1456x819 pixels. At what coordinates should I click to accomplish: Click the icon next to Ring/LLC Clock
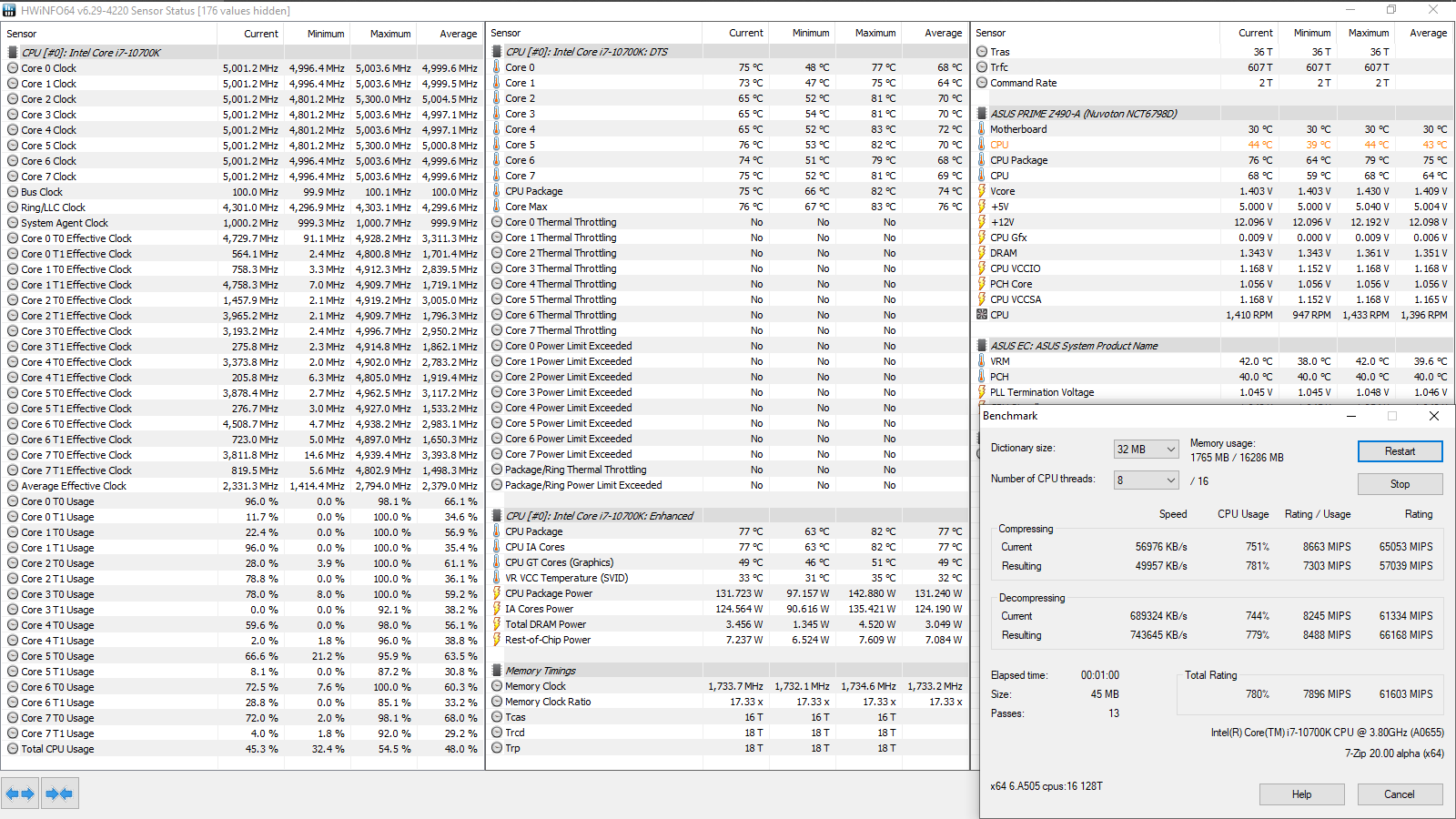point(13,207)
